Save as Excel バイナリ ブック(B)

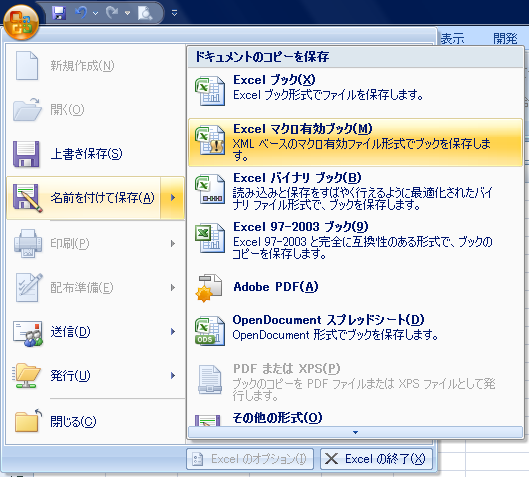(x=355, y=191)
